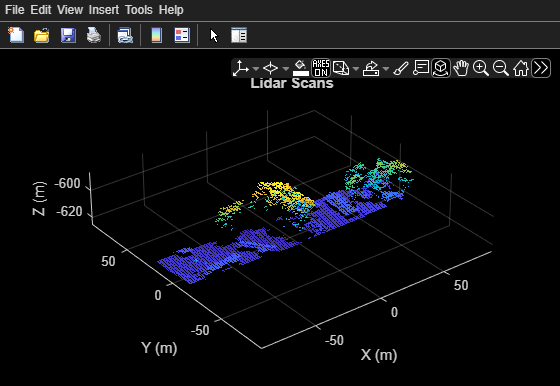The width and height of the screenshot is (560, 386).
Task: Open a file with the folder icon
Action: (x=42, y=35)
